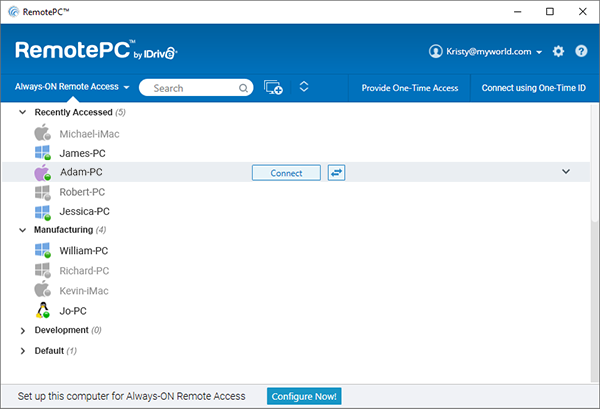Screen dimensions: 600x409
Task: Select Adam-PC in the list
Action: (81, 172)
